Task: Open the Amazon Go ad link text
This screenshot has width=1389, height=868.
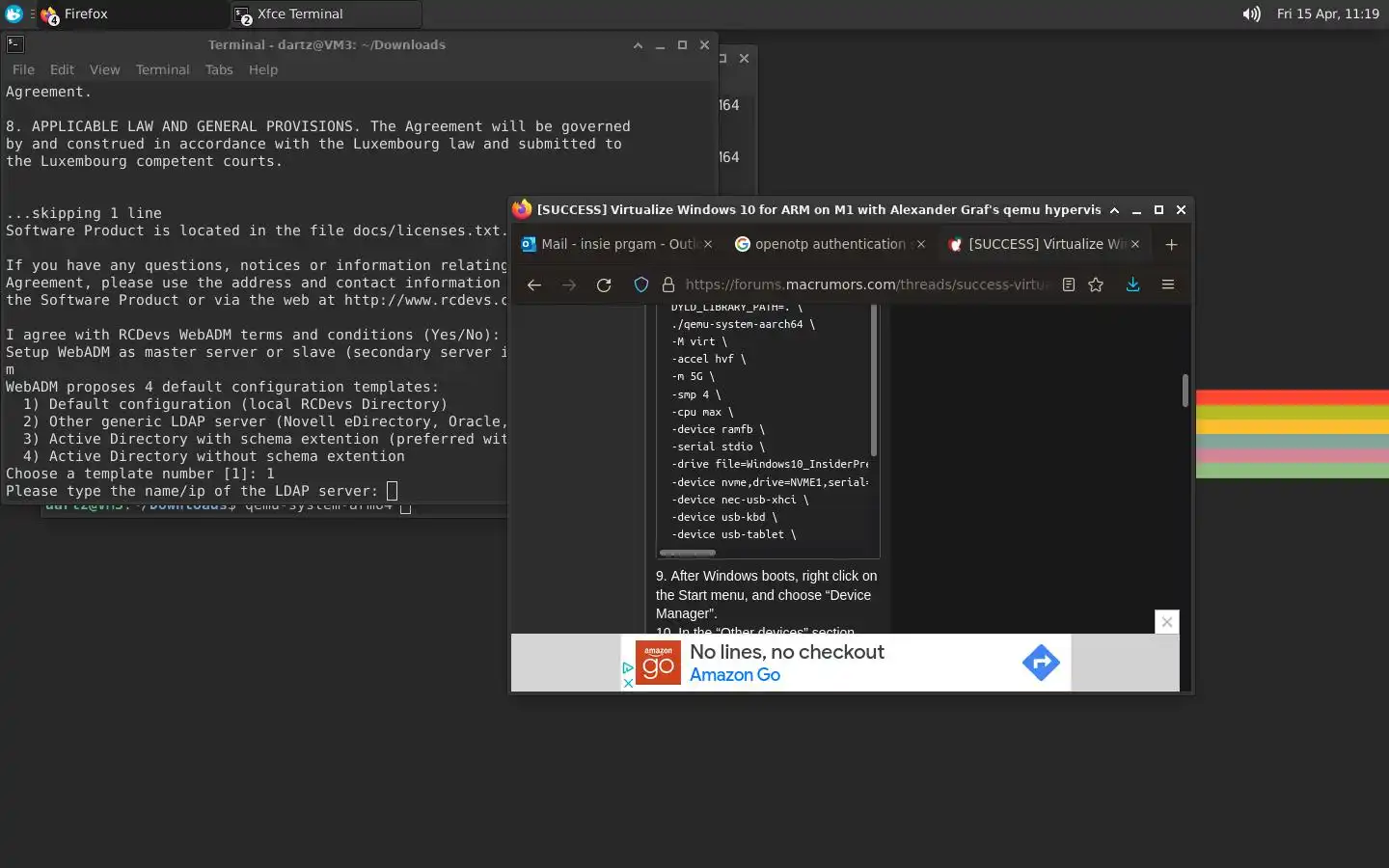Action: [735, 675]
